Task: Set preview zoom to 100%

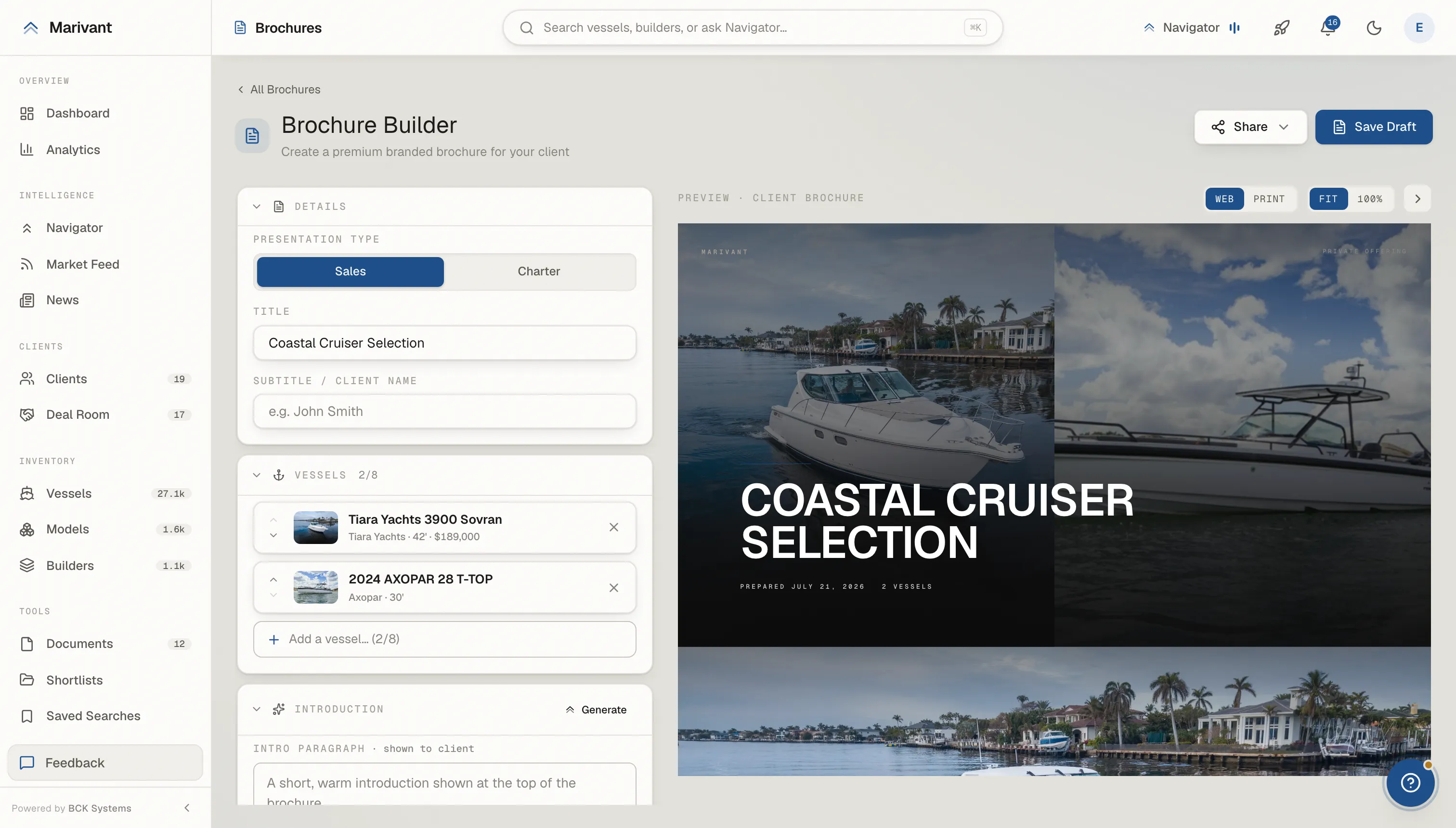Action: tap(1369, 199)
